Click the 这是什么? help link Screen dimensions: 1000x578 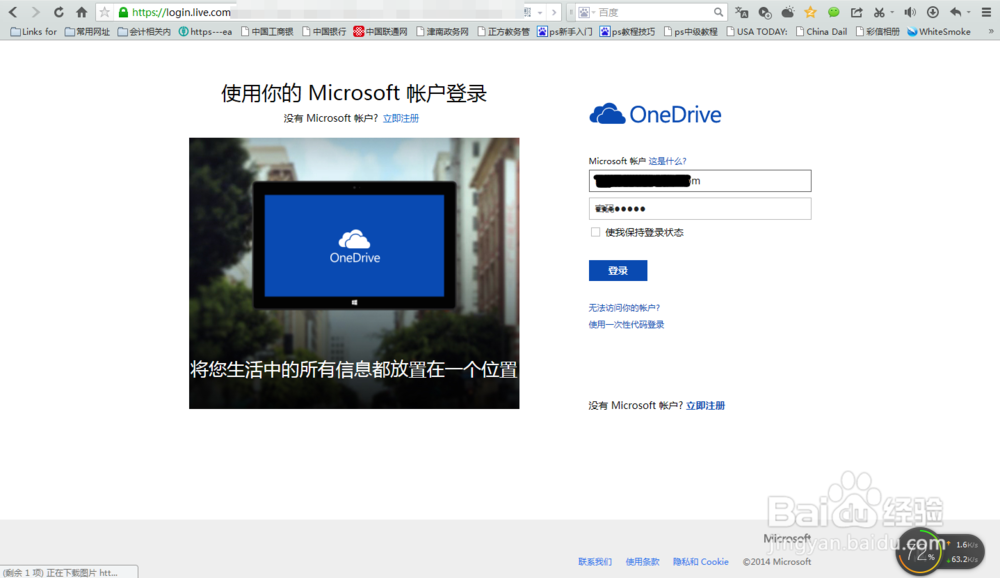667,161
